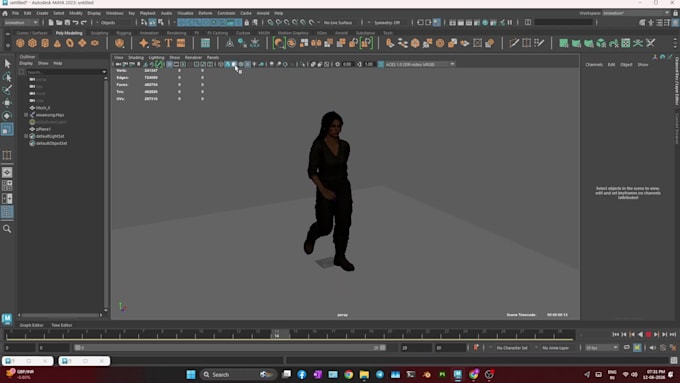Viewport: 680px width, 383px height.
Task: Click the multi-cut pencil shelf icon
Action: pos(514,43)
